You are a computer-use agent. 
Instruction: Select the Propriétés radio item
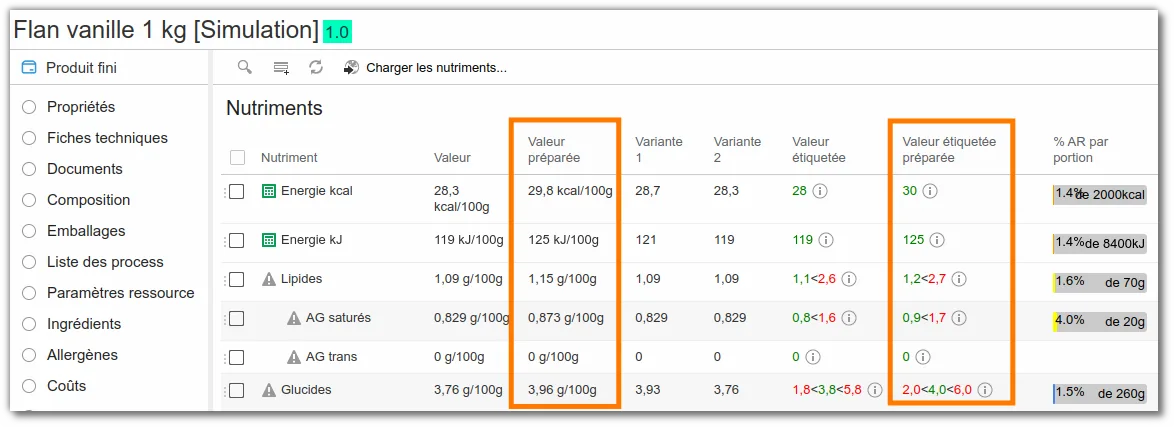click(29, 107)
